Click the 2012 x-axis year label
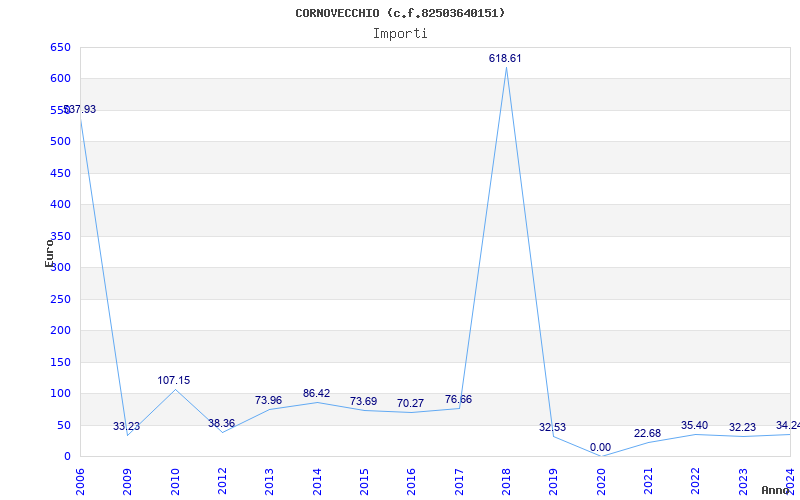This screenshot has width=800, height=500. (x=222, y=483)
